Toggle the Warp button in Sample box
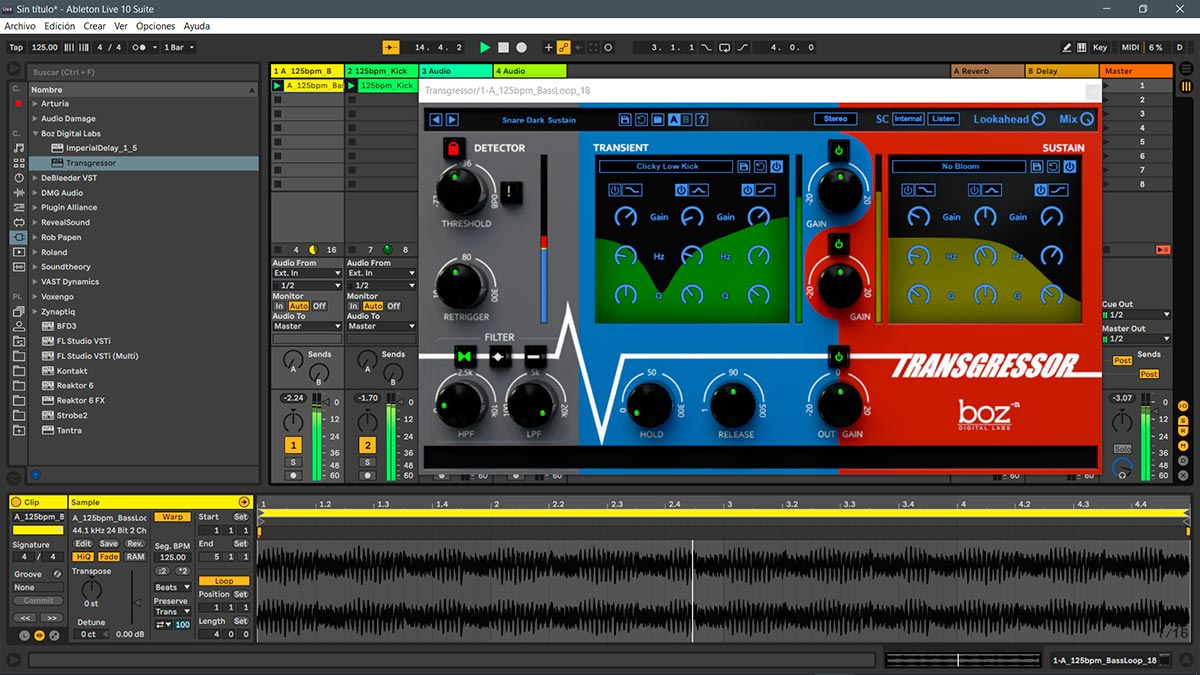The height and width of the screenshot is (675, 1200). coord(173,517)
